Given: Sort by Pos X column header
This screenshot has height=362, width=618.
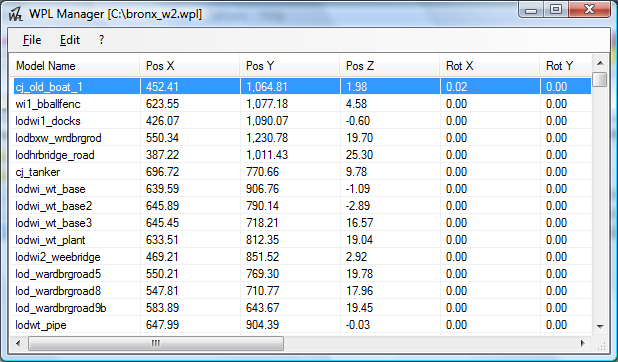Looking at the screenshot, I should [190, 65].
